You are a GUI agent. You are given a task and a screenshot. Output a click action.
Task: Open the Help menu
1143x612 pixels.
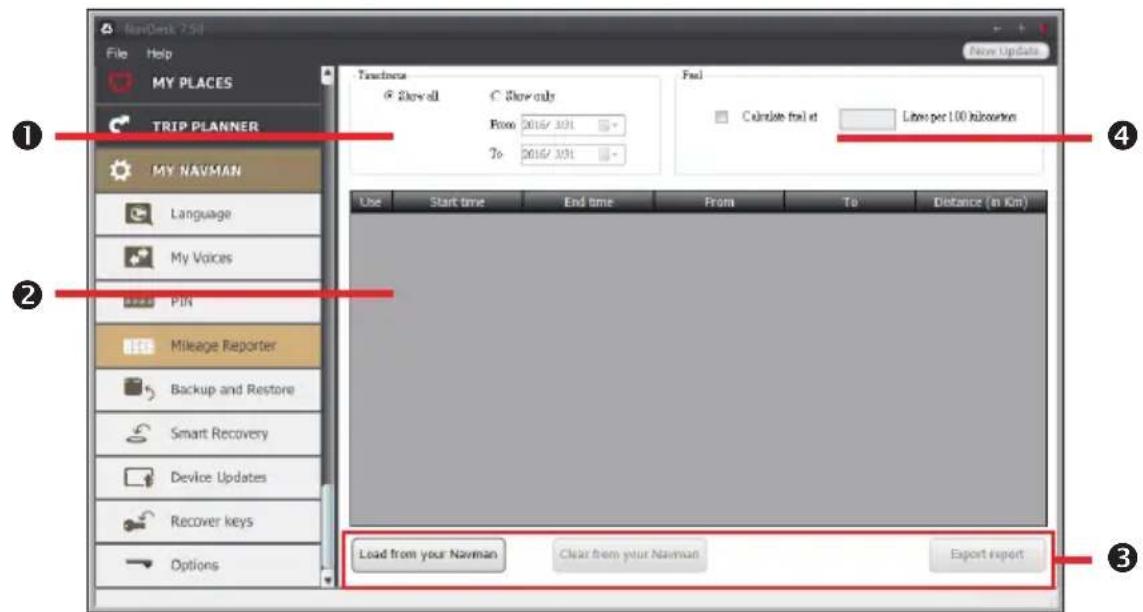point(159,53)
